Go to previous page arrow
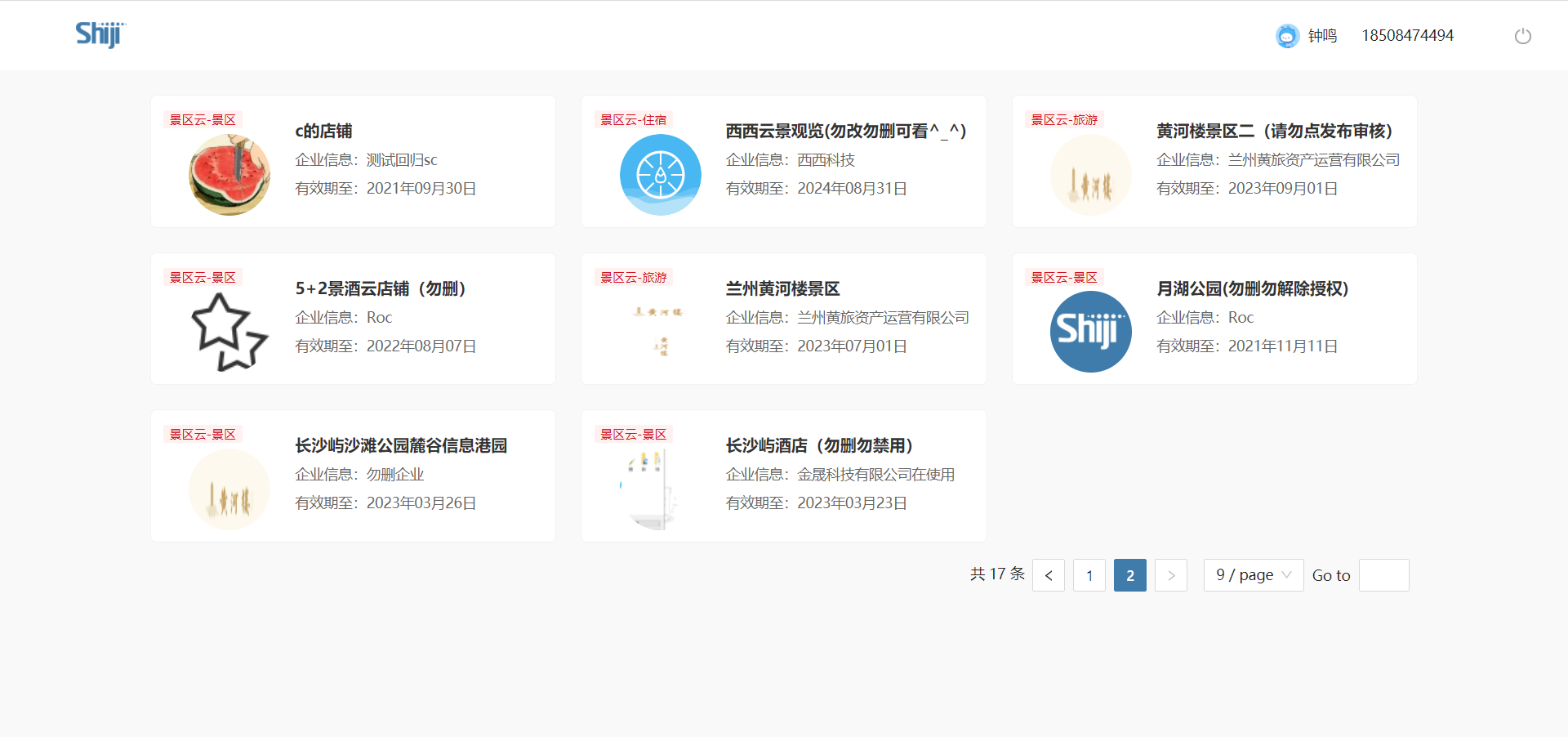Screen dimensions: 1568x737 (1049, 575)
